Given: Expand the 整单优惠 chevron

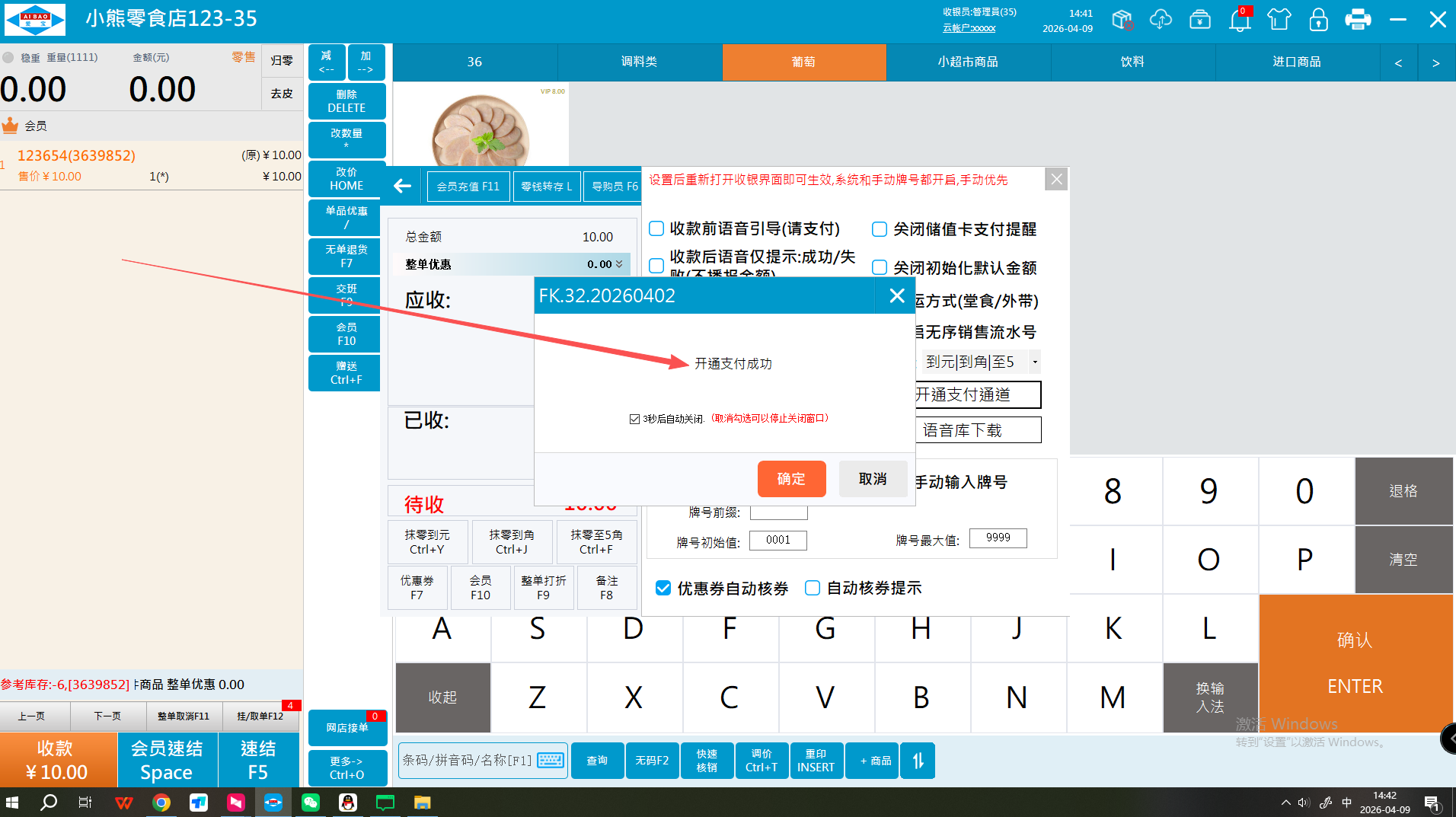Looking at the screenshot, I should 619,264.
